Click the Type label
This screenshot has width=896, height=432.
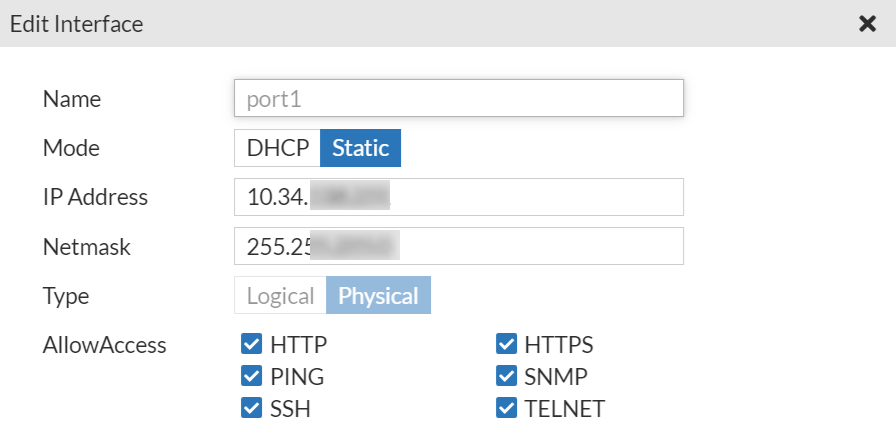pos(66,296)
